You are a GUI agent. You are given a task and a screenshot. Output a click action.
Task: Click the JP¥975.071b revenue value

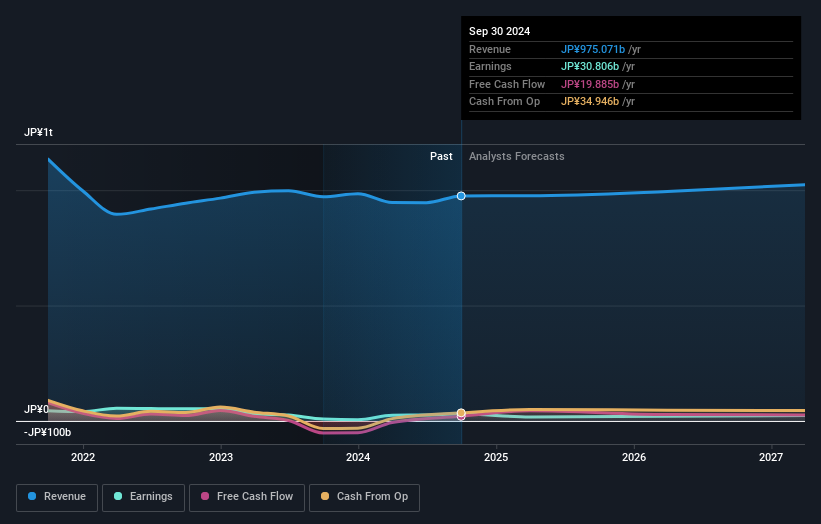click(x=593, y=49)
